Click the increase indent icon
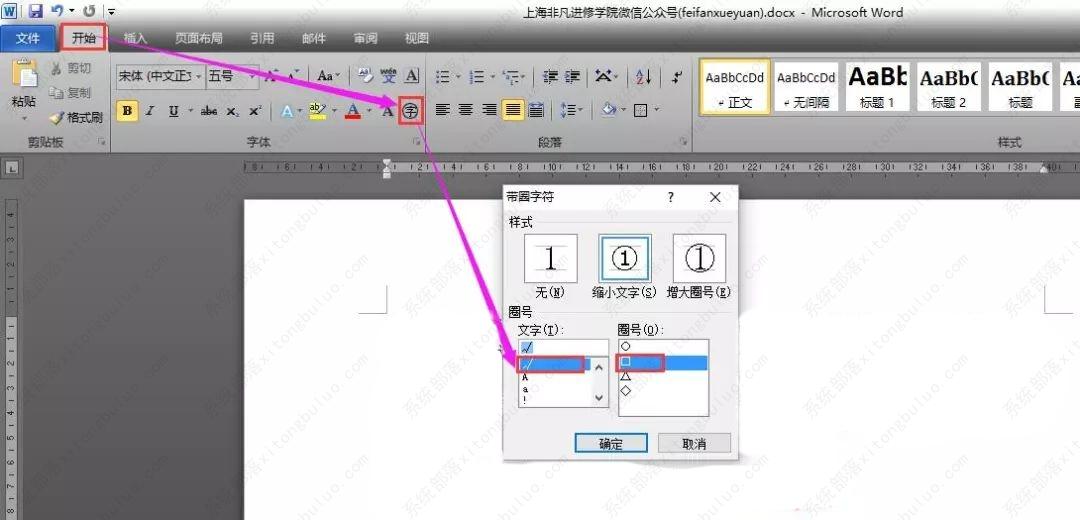Image resolution: width=1080 pixels, height=520 pixels. coord(572,76)
